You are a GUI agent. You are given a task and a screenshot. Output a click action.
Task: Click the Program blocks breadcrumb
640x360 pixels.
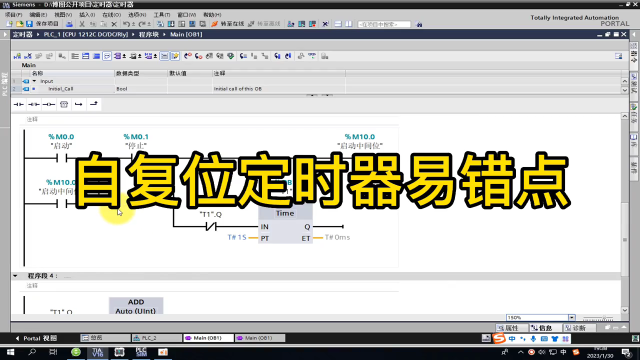point(149,35)
